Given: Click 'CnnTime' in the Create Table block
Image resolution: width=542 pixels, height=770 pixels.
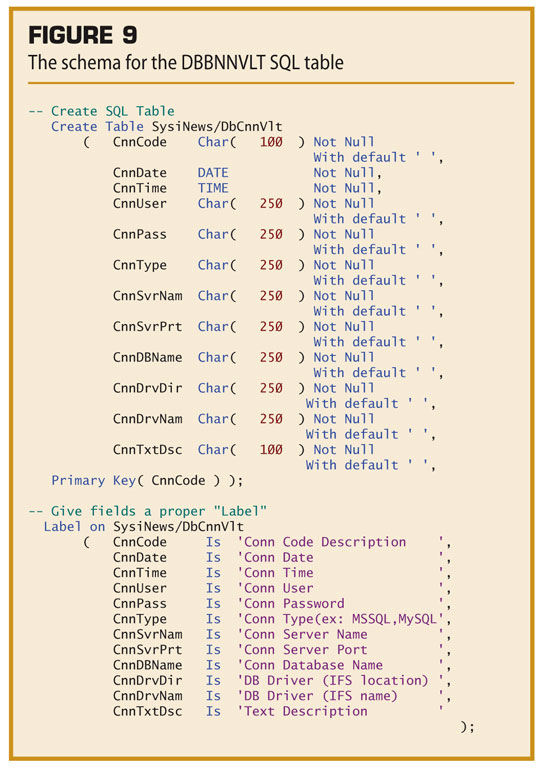Looking at the screenshot, I should click(x=139, y=188).
